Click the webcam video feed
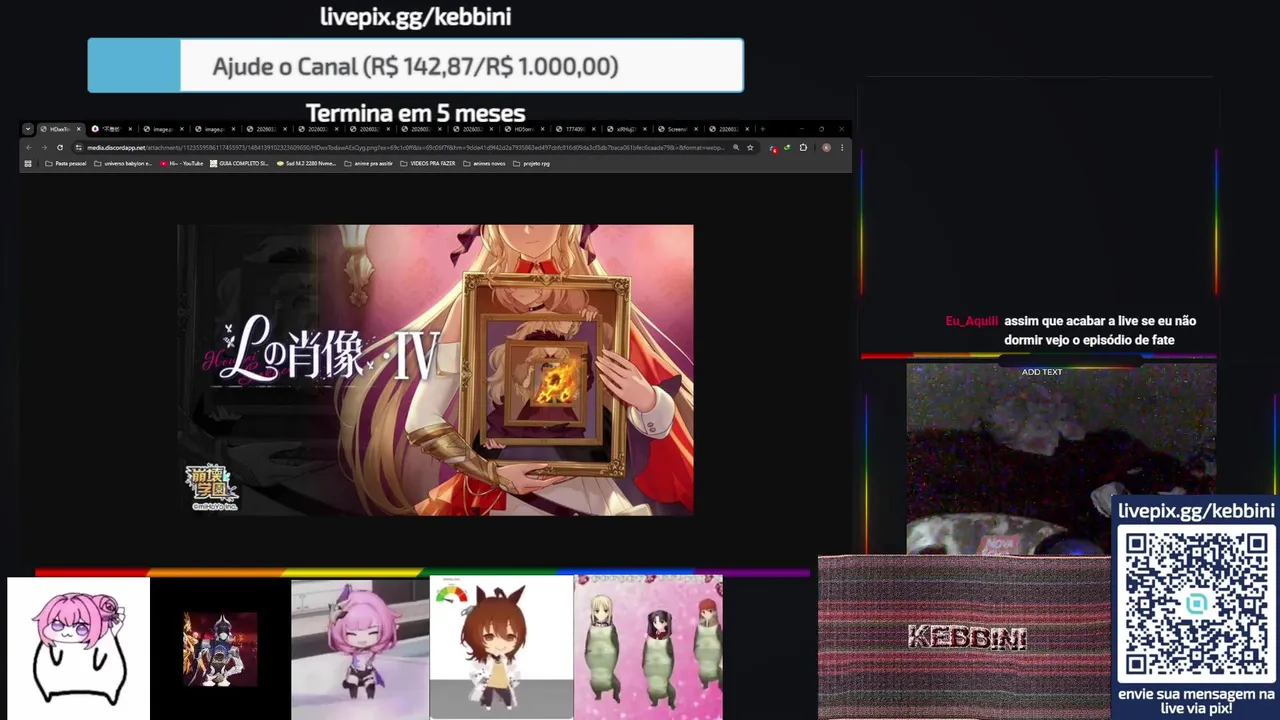This screenshot has height=720, width=1280. click(x=1061, y=459)
